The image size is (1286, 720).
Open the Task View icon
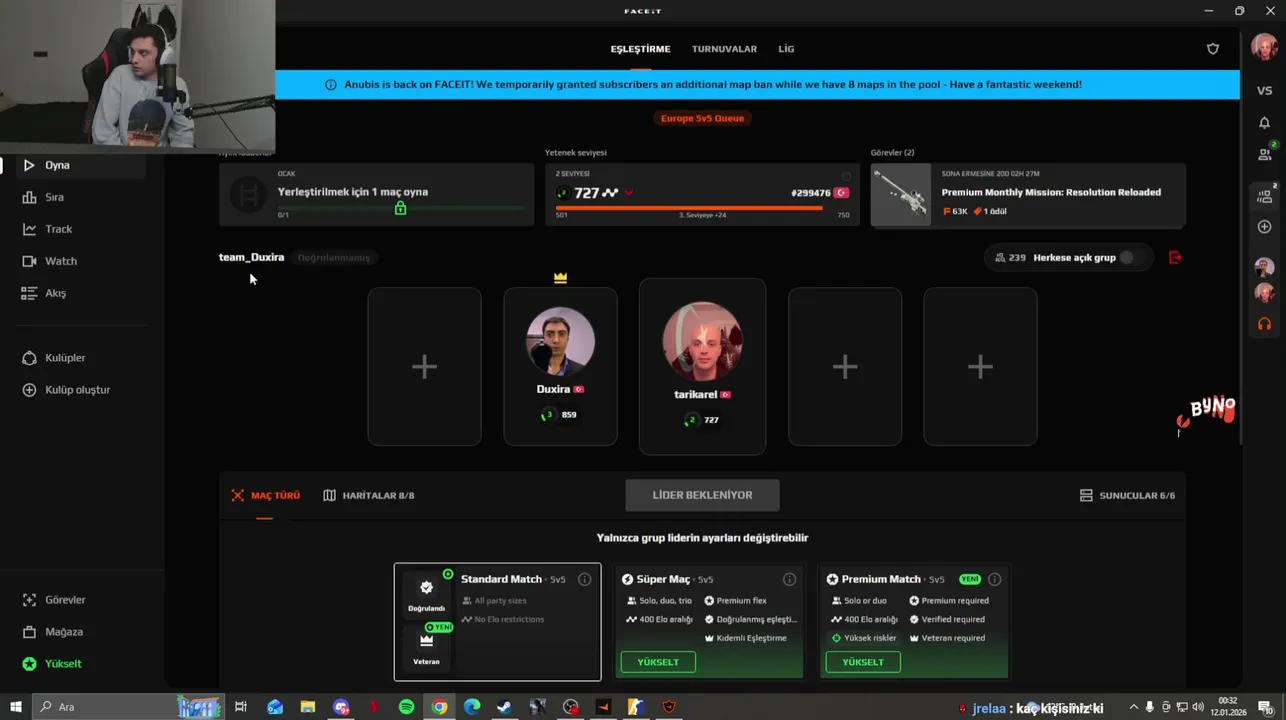(x=241, y=707)
